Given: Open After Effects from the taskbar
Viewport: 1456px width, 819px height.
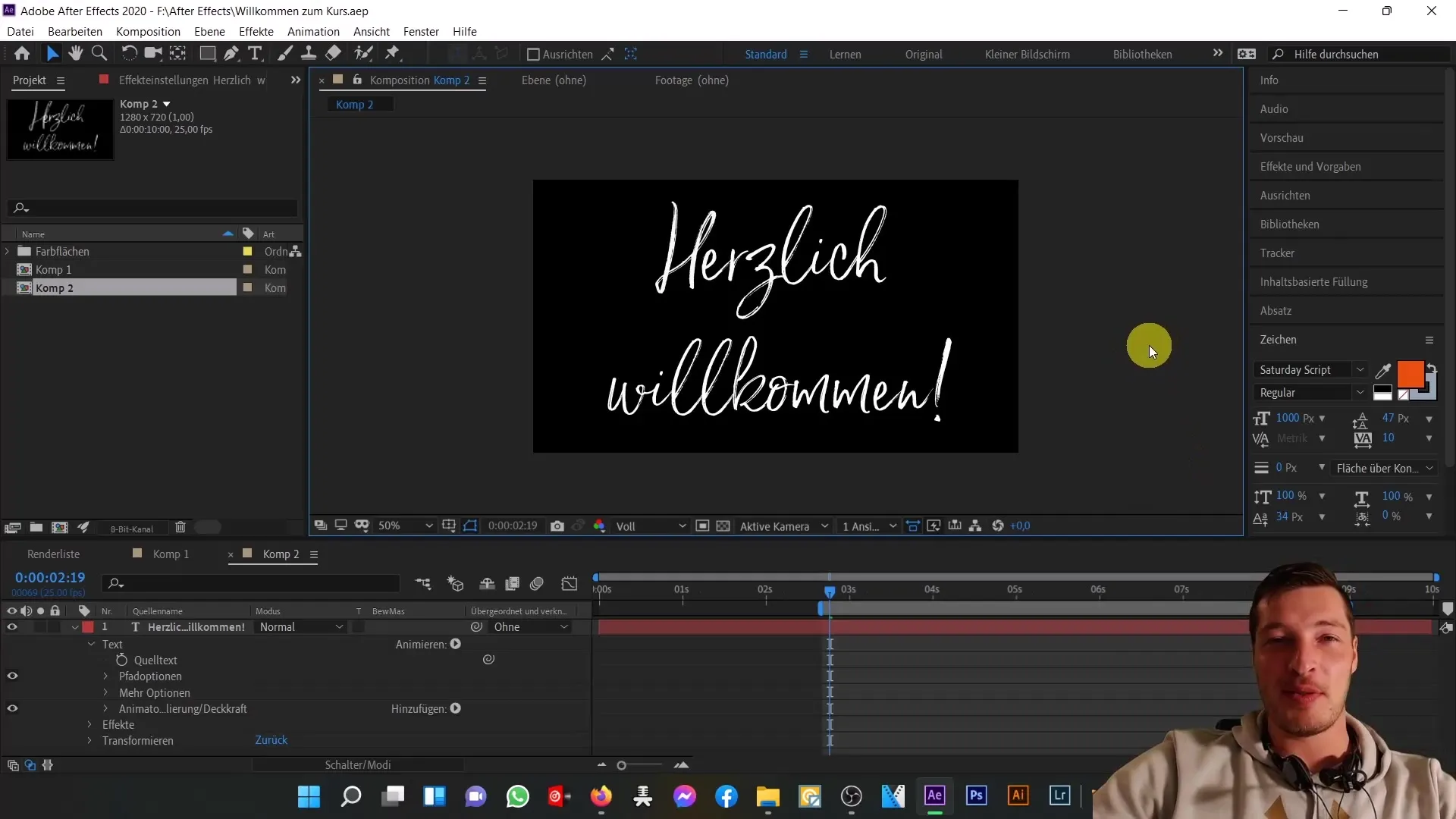Looking at the screenshot, I should tap(934, 795).
